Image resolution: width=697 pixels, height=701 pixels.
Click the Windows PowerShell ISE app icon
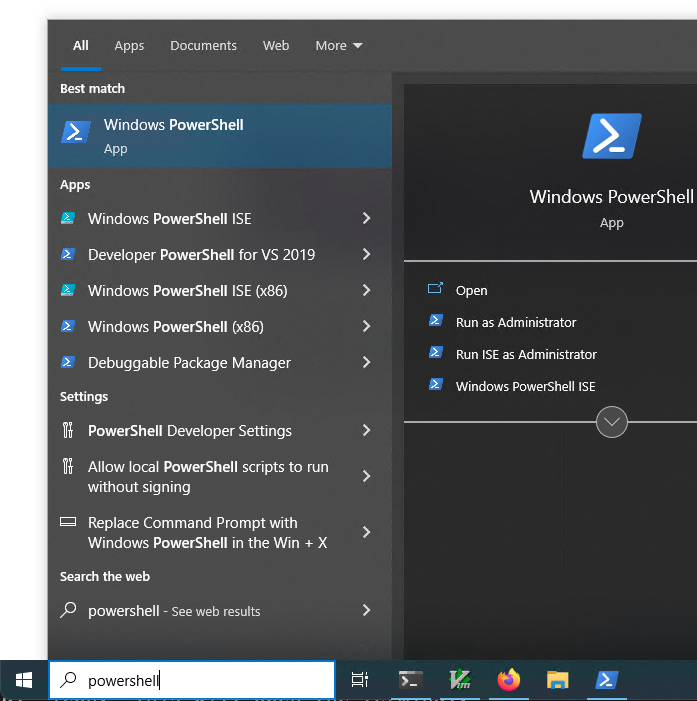[x=68, y=219]
